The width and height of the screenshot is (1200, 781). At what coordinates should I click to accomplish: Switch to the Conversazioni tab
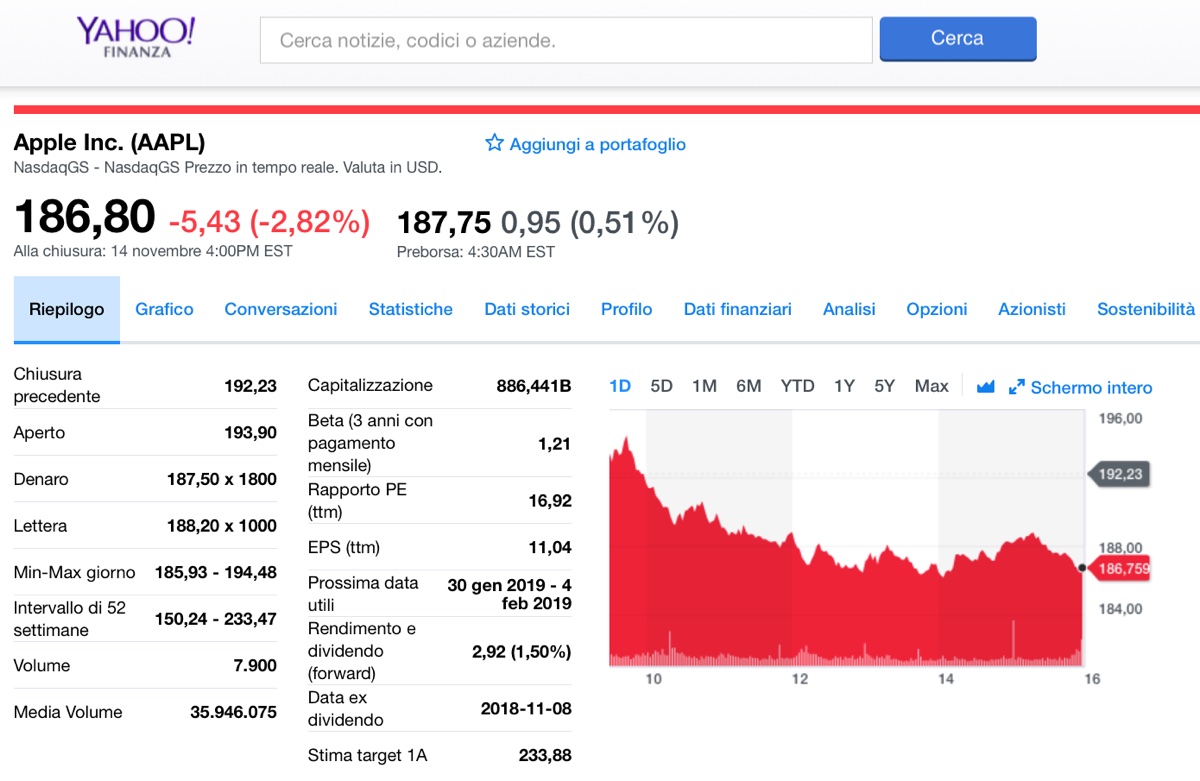pos(280,310)
